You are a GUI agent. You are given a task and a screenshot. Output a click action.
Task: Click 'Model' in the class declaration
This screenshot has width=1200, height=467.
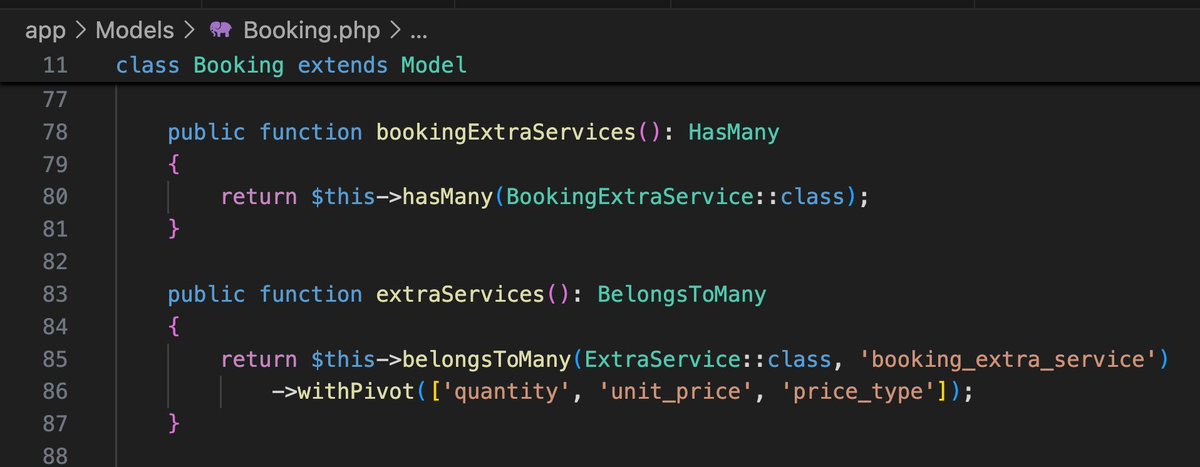click(434, 66)
